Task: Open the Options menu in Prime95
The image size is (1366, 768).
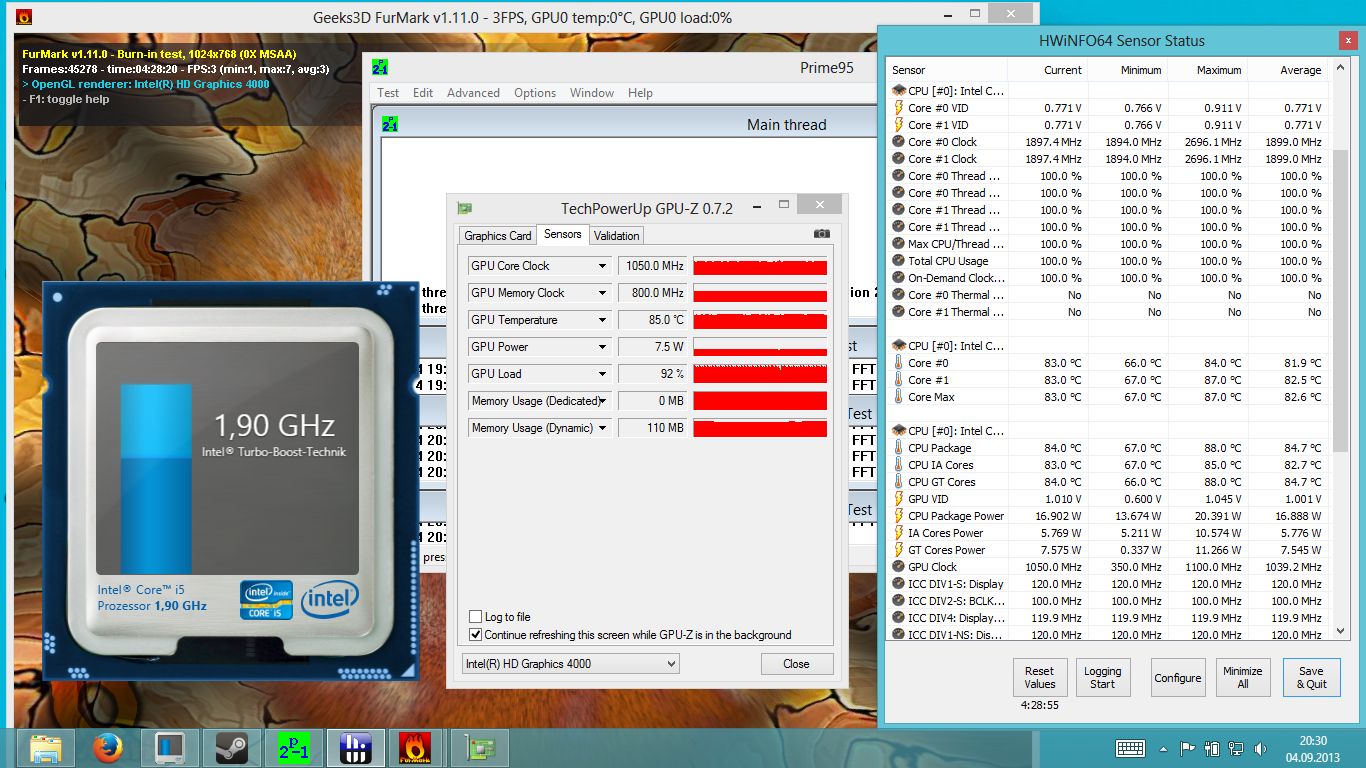Action: tap(535, 93)
